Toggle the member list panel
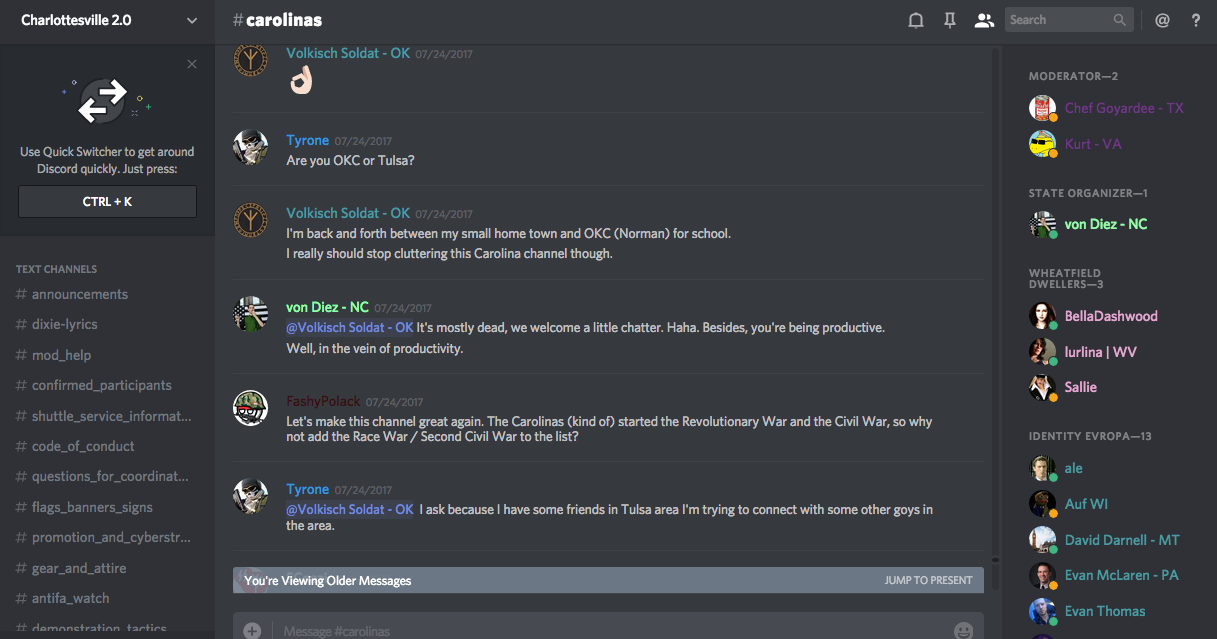Image resolution: width=1217 pixels, height=639 pixels. pos(984,20)
